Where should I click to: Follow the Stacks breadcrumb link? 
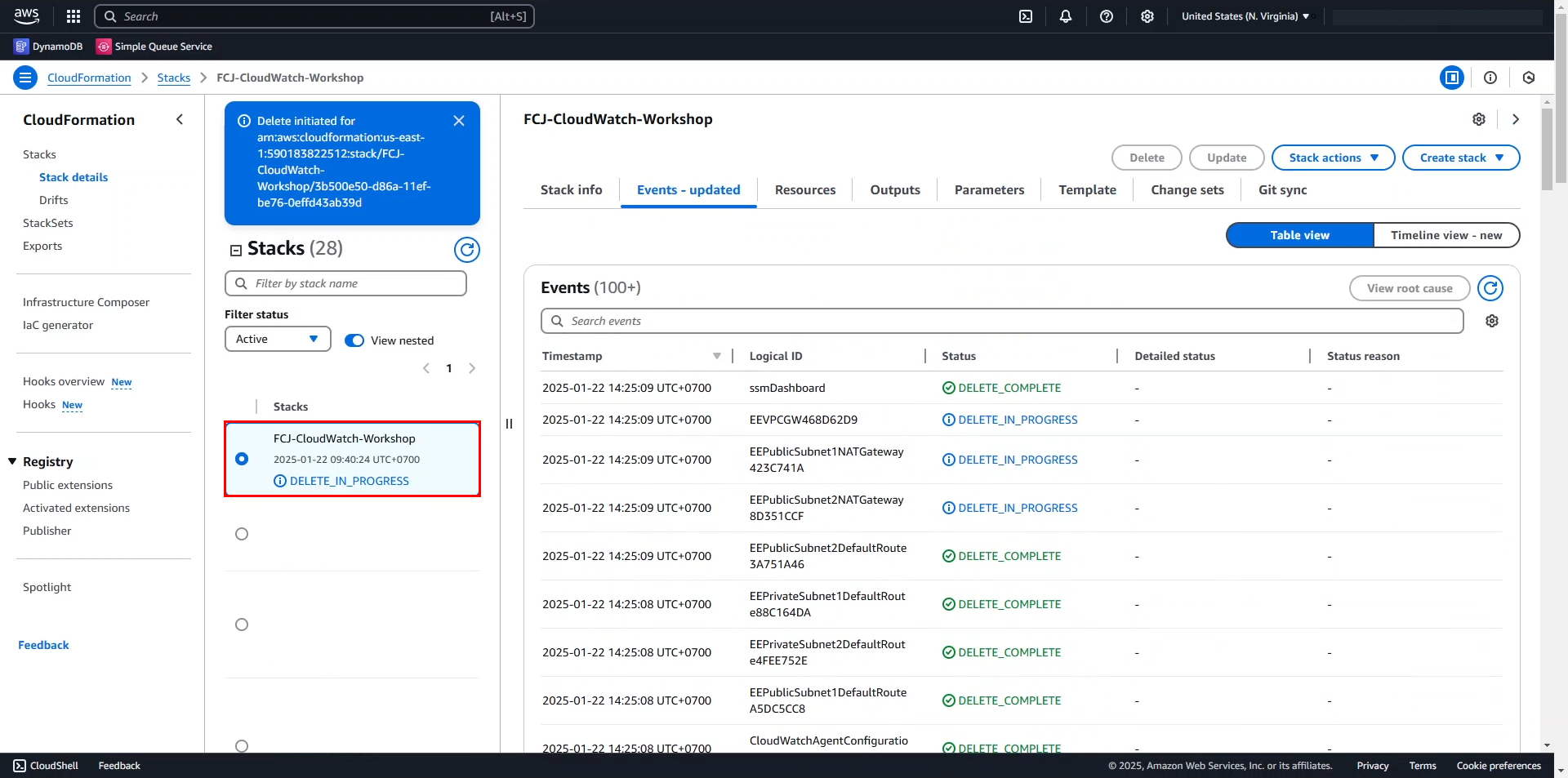[174, 78]
